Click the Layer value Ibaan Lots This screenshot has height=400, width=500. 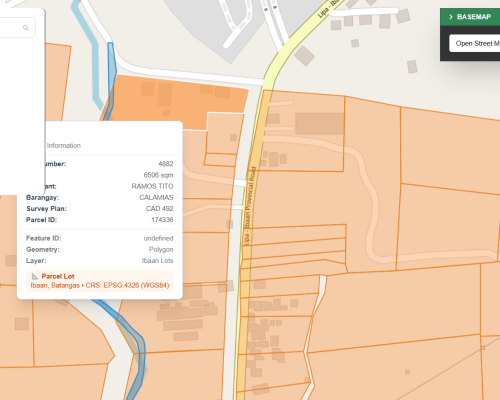[x=157, y=261]
